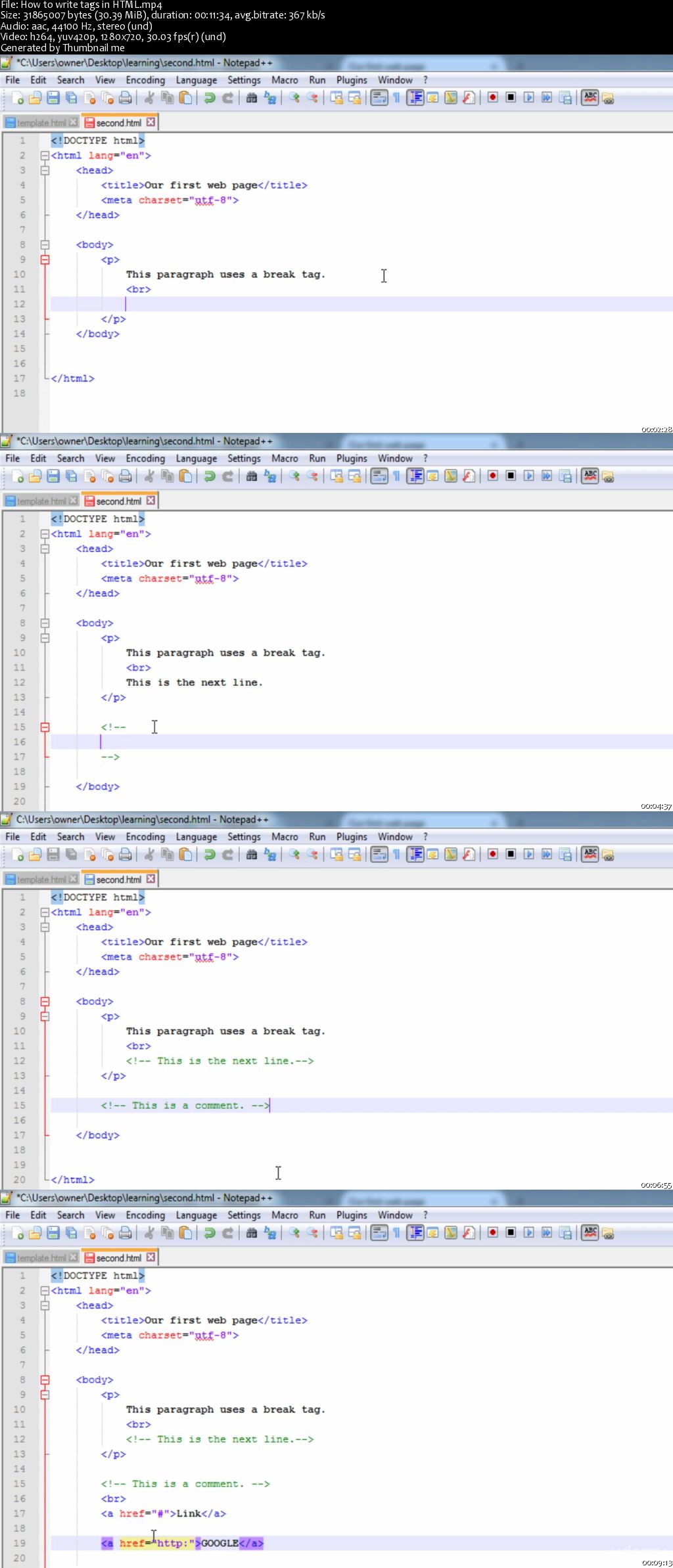Click Synchronize vertical scrolling icon, 00:06:55 frame
This screenshot has height=1568, width=673.
click(336, 855)
